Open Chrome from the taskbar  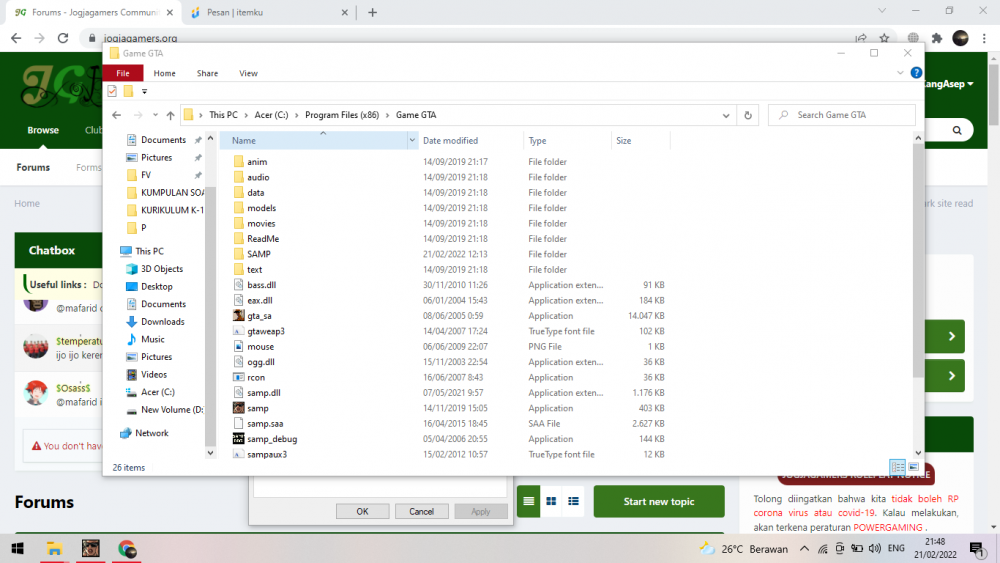(127, 548)
